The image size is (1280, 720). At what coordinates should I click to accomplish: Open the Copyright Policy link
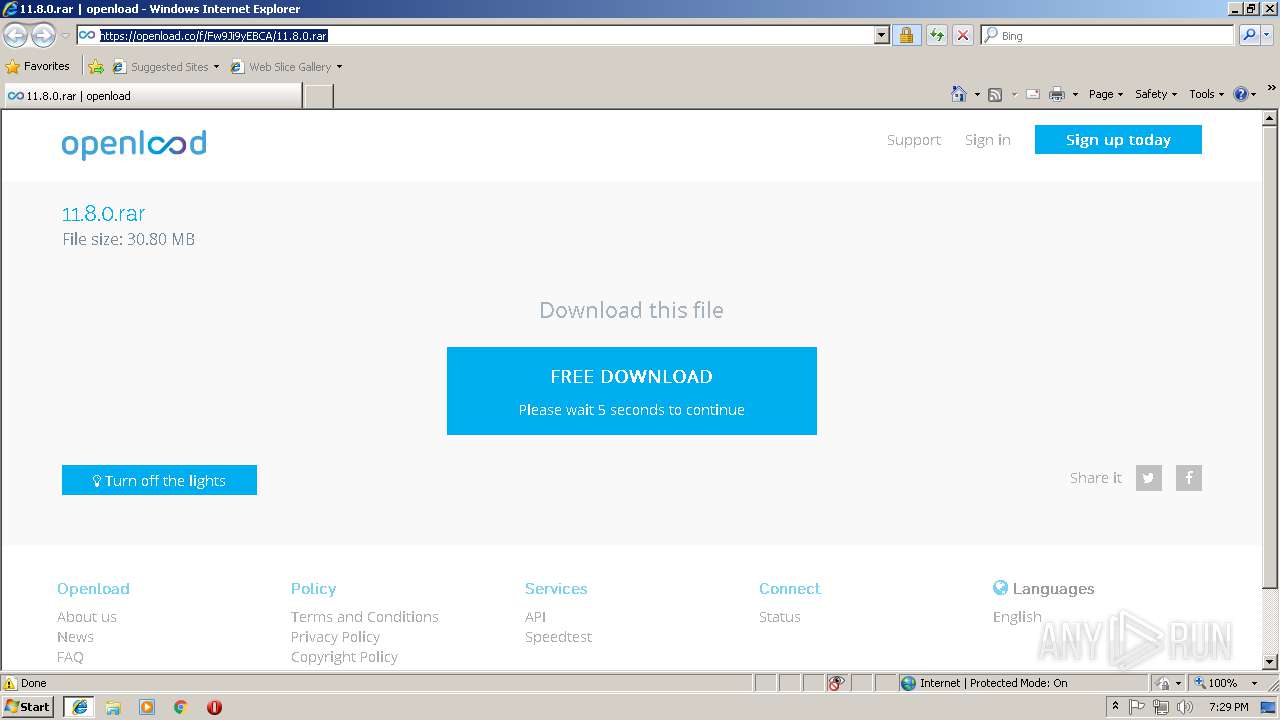coord(344,657)
